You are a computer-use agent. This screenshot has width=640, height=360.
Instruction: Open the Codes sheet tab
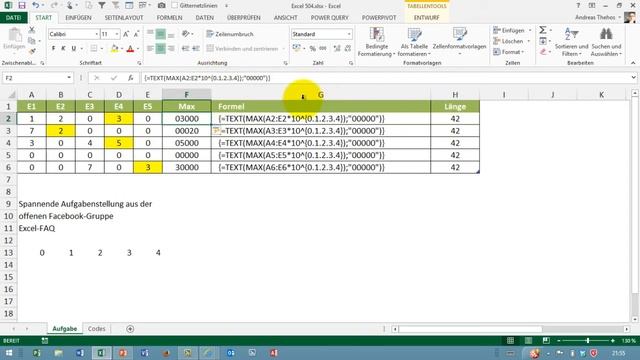(x=96, y=329)
